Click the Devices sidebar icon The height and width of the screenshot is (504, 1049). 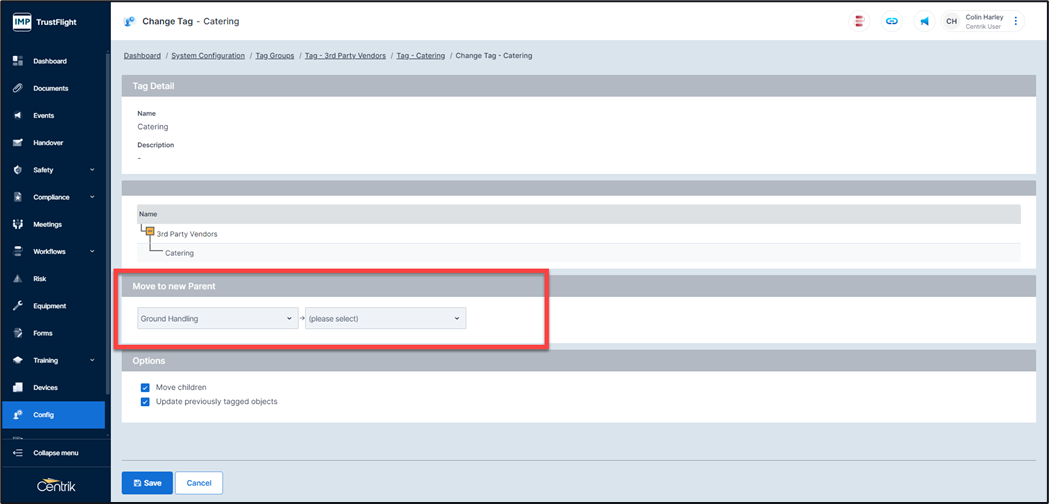(18, 388)
